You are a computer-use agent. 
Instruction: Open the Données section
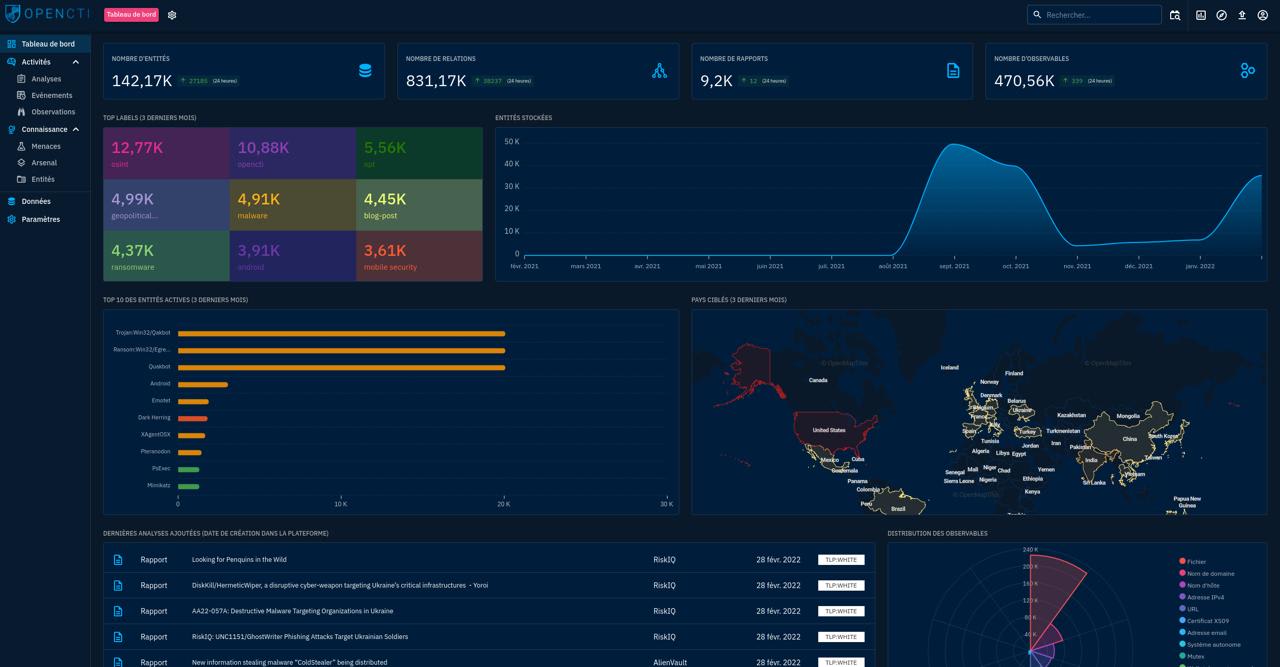[x=36, y=201]
